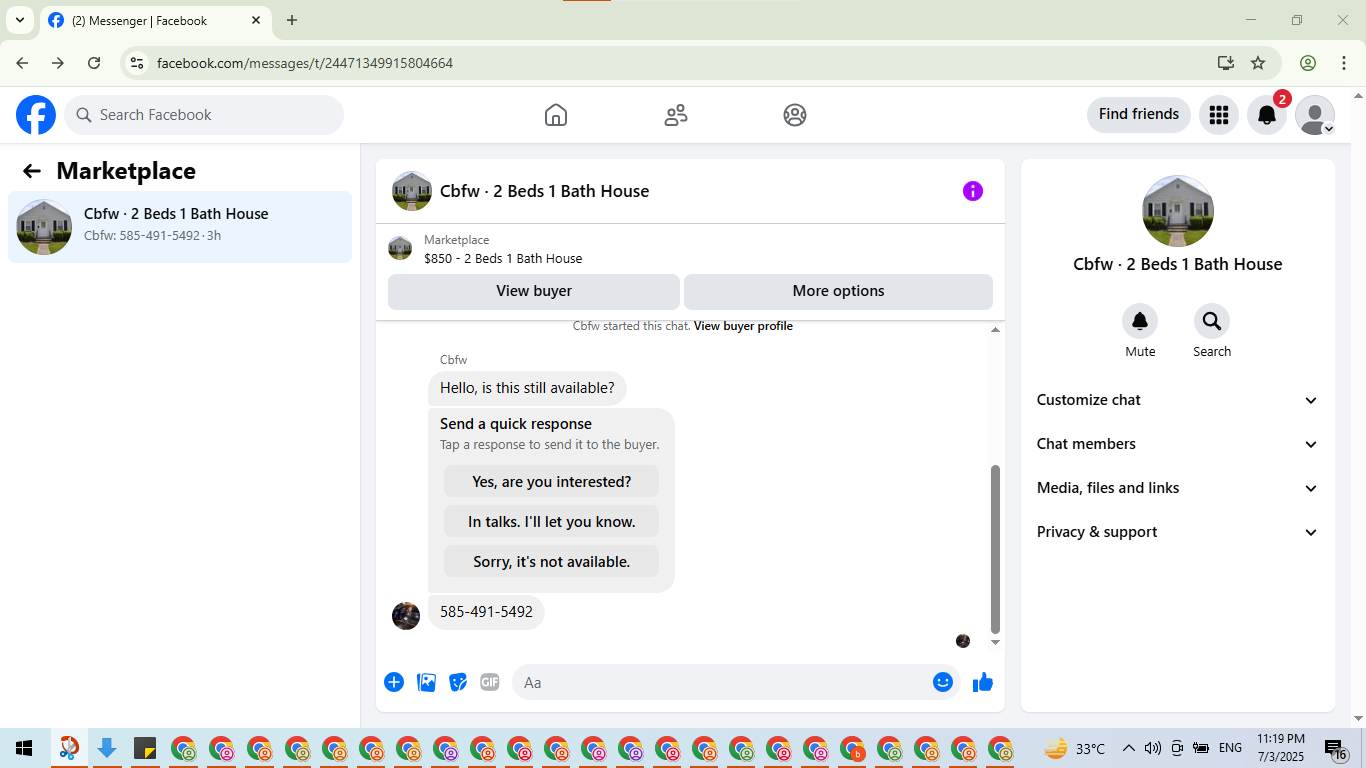The width and height of the screenshot is (1366, 768).
Task: Open the account profile avatar menu
Action: (x=1315, y=115)
